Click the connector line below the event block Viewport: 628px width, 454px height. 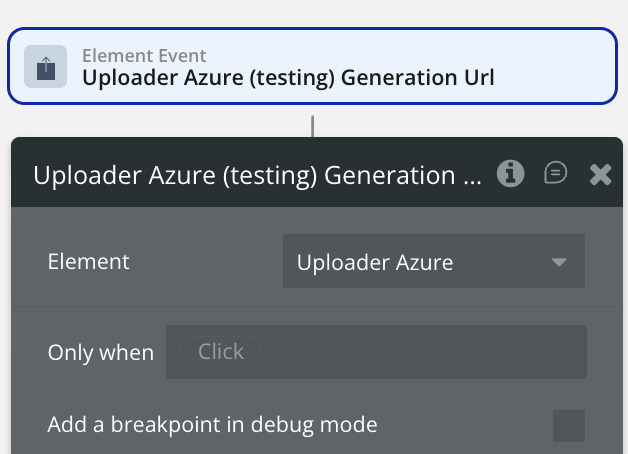pyautogui.click(x=313, y=125)
